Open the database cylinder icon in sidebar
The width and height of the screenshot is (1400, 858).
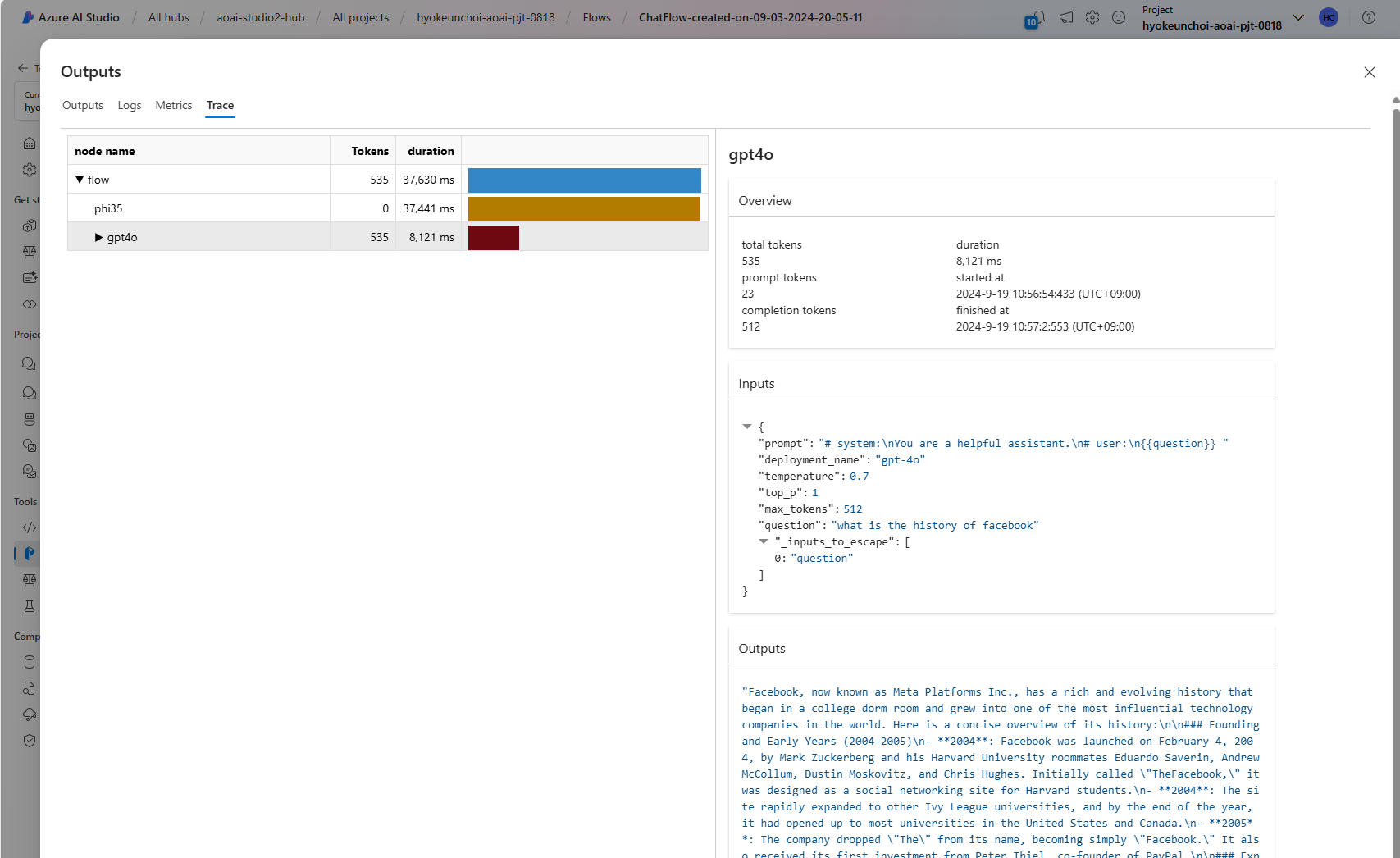coord(30,662)
